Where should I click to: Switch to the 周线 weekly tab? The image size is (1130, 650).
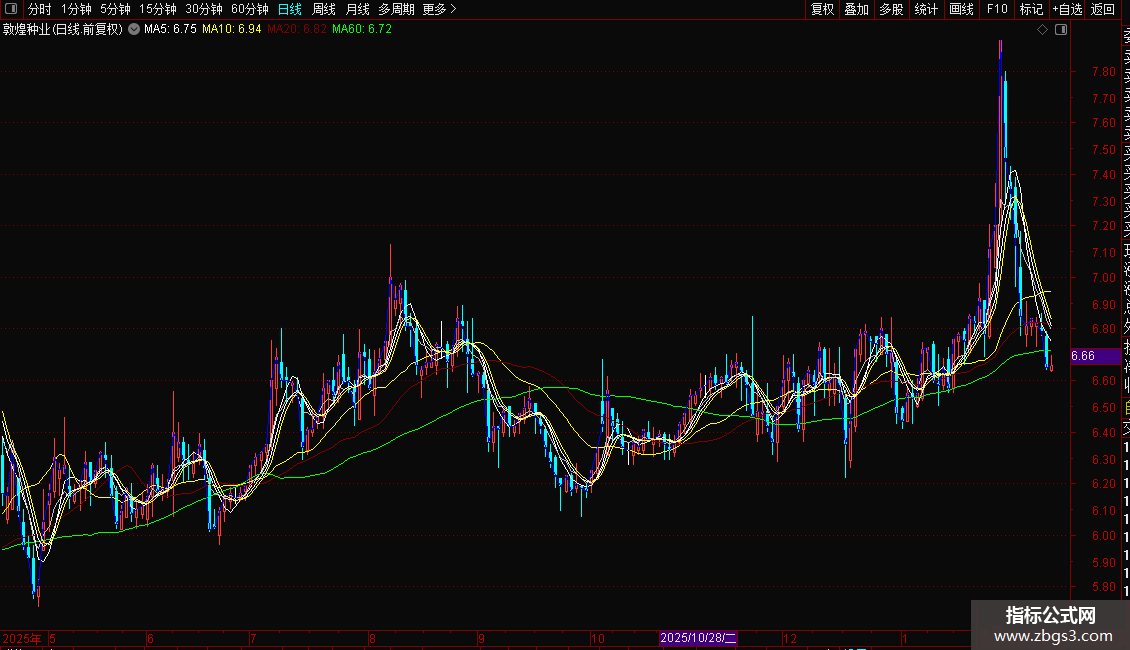tap(324, 9)
